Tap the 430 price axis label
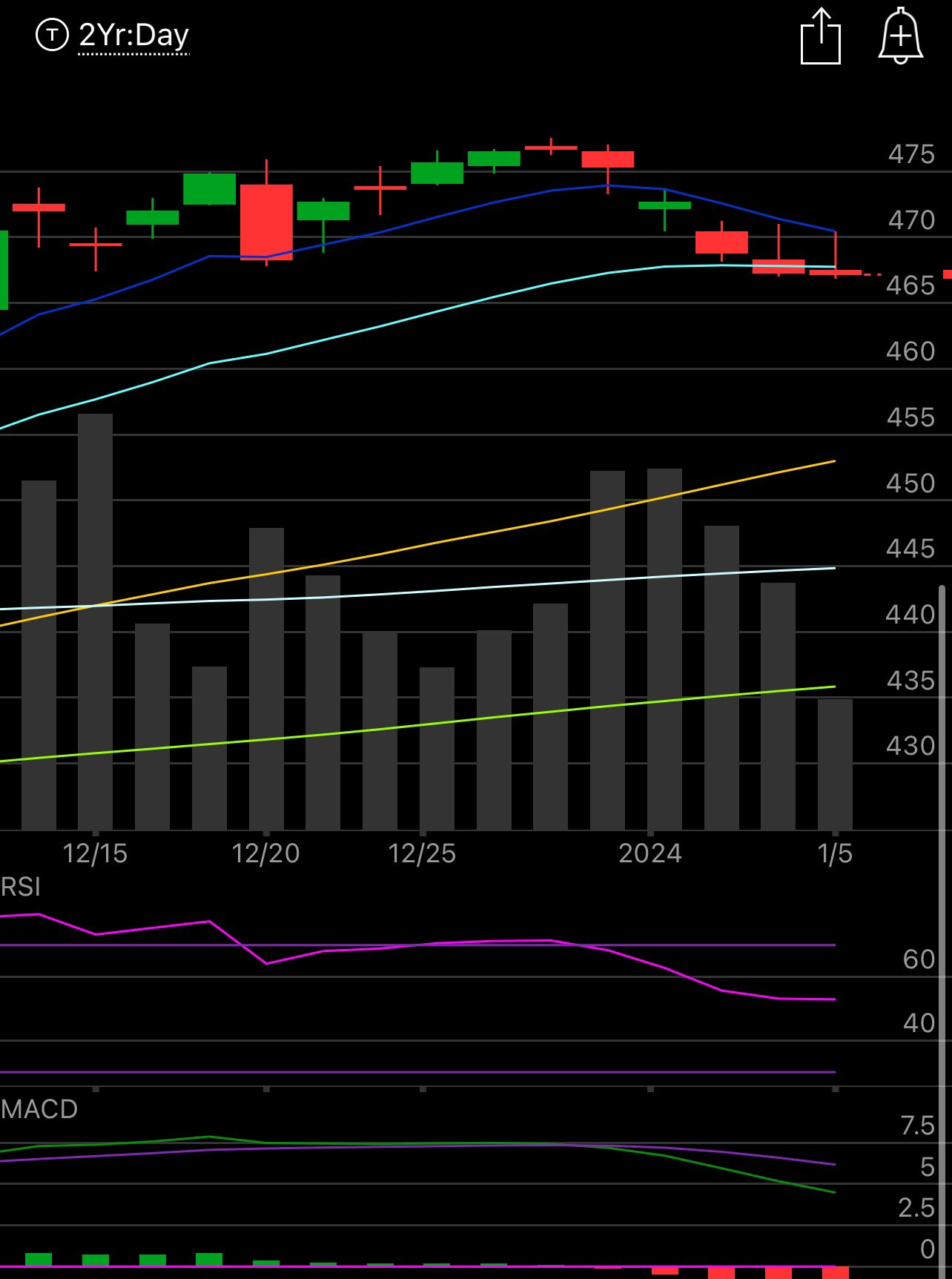Screen dimensions: 952x1279 tap(910, 746)
